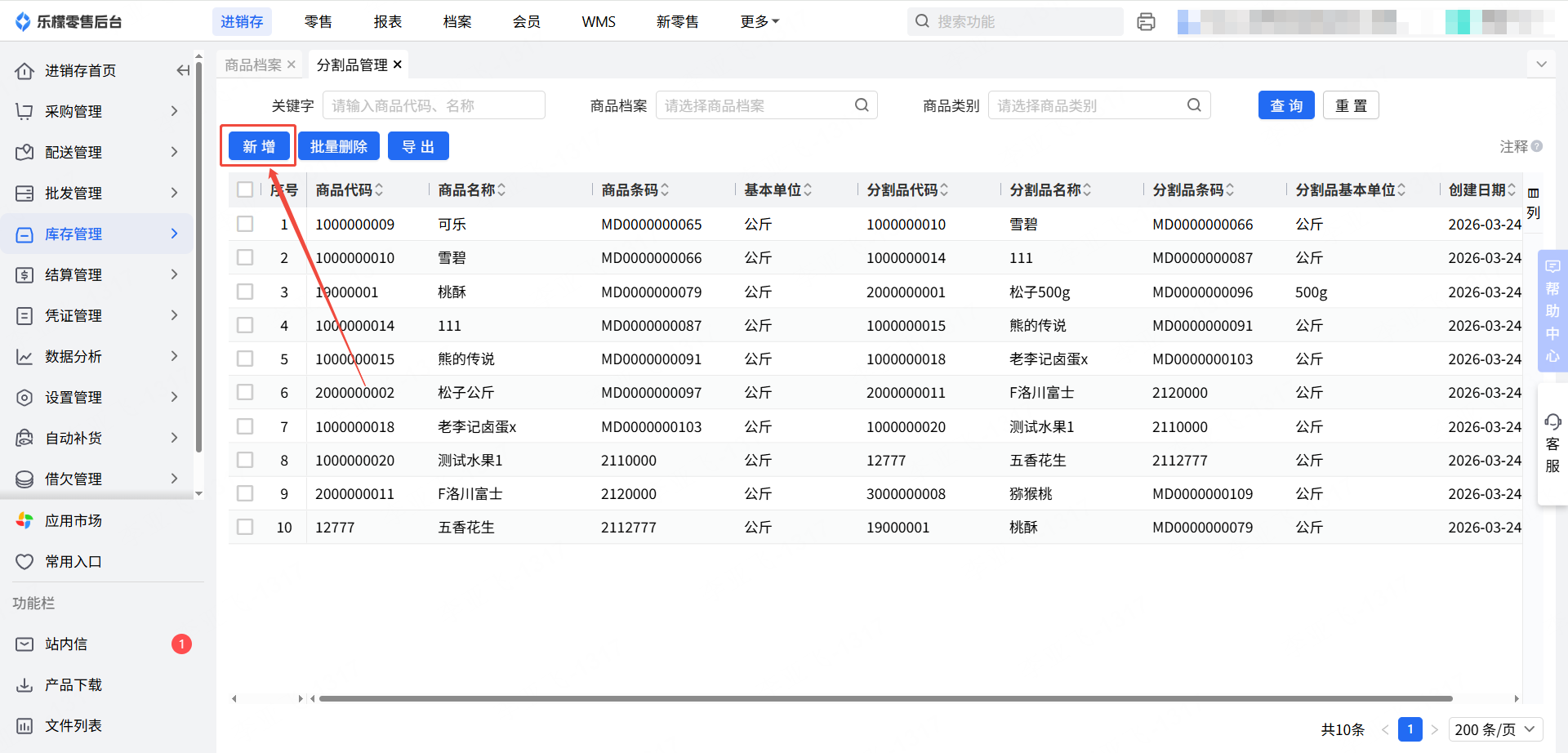
Task: Sort by 创建日期 using sort arrows
Action: (1512, 190)
